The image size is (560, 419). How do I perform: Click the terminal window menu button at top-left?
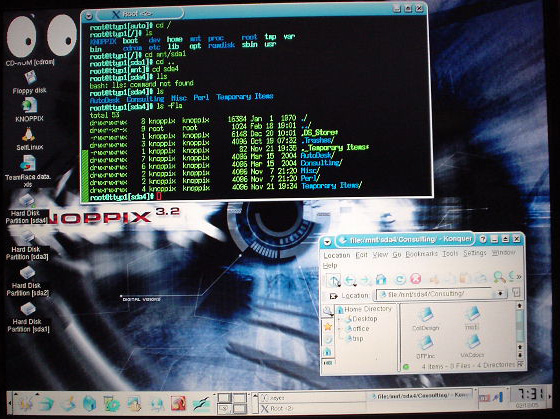coord(89,16)
